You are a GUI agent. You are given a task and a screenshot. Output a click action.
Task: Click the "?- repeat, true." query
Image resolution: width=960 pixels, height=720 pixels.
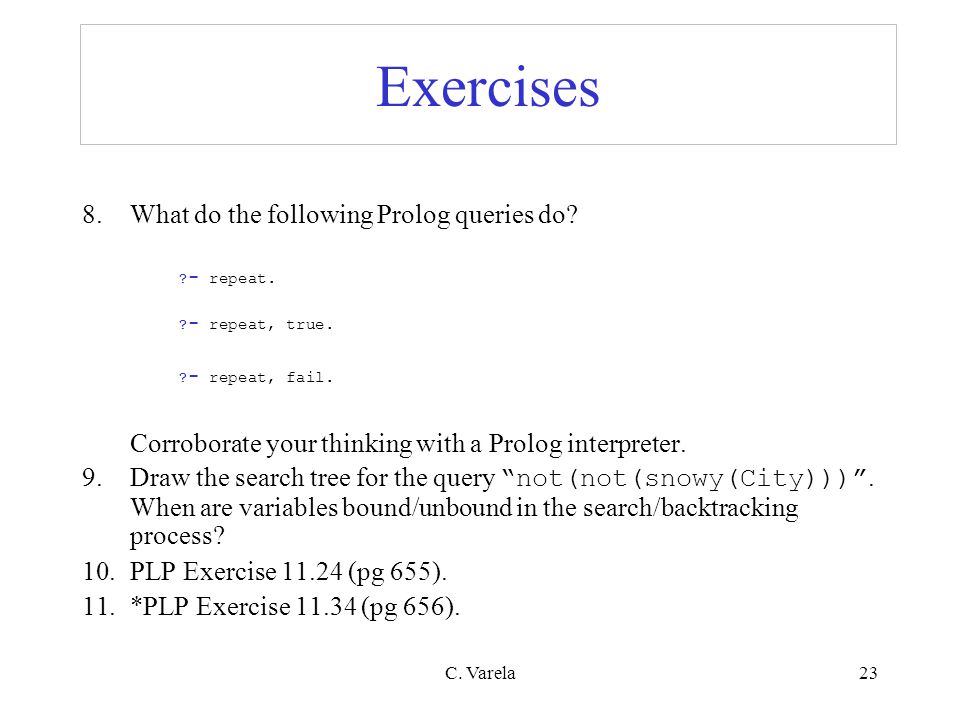tap(256, 325)
